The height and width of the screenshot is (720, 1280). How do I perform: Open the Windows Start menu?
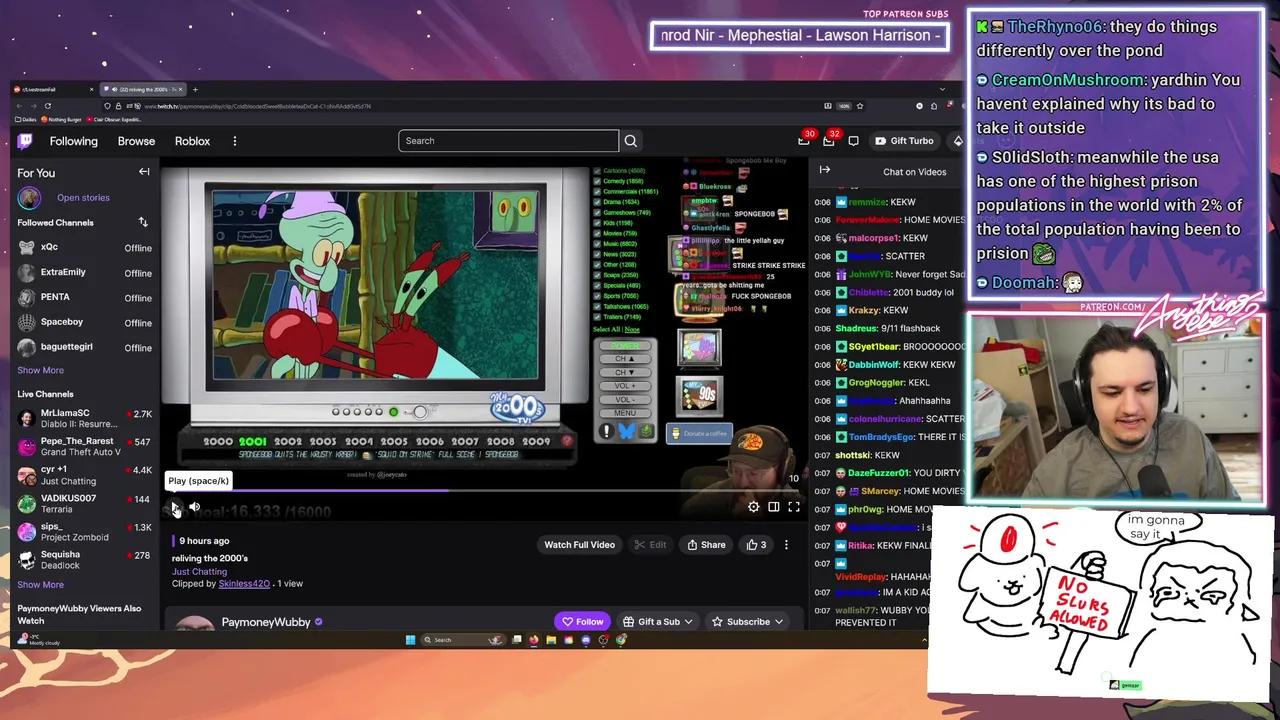410,640
